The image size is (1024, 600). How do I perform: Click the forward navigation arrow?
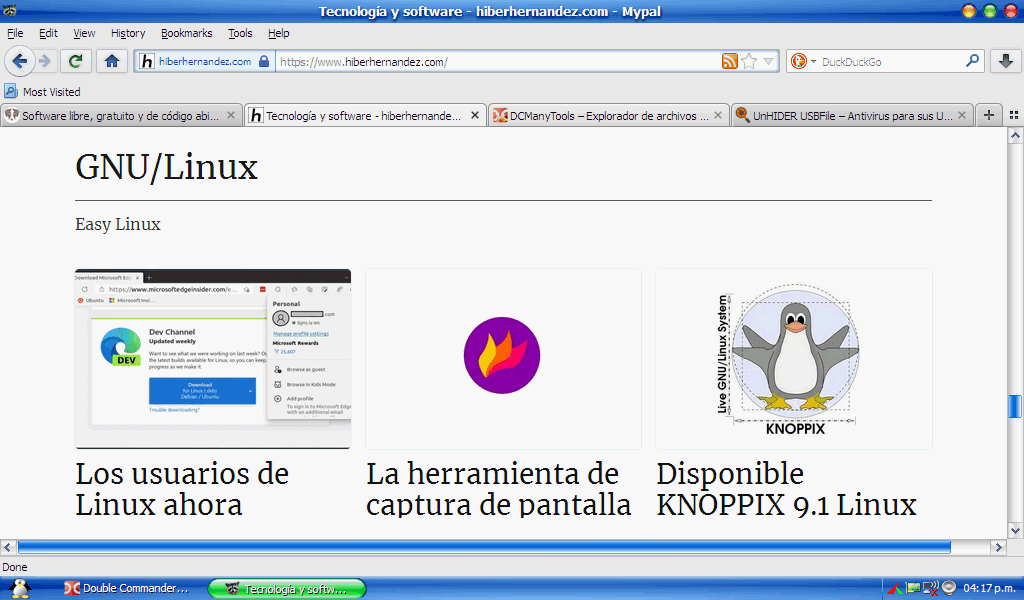[45, 61]
